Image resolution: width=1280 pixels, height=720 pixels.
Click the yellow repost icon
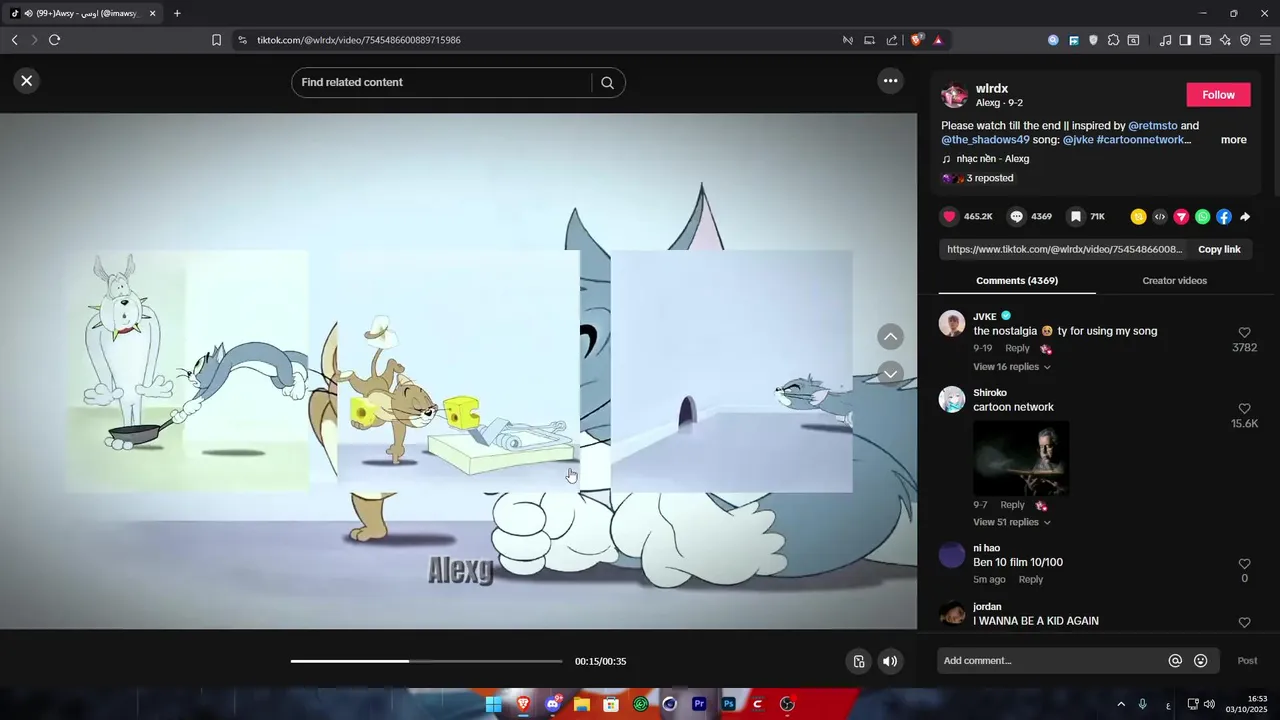pyautogui.click(x=1138, y=217)
